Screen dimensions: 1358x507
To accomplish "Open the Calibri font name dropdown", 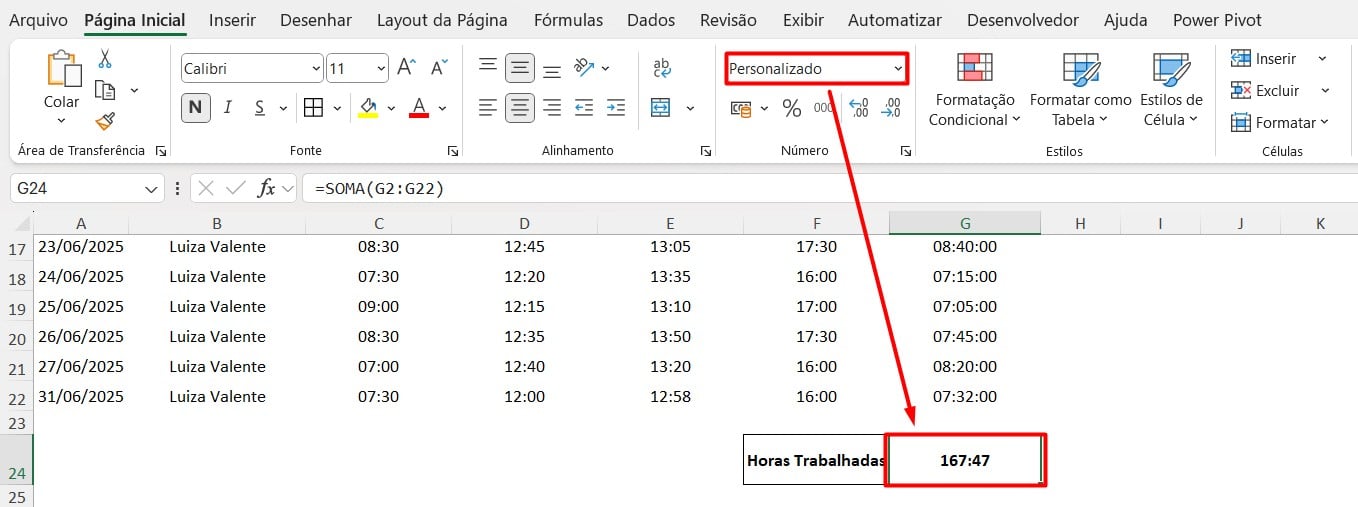I will click(x=314, y=68).
